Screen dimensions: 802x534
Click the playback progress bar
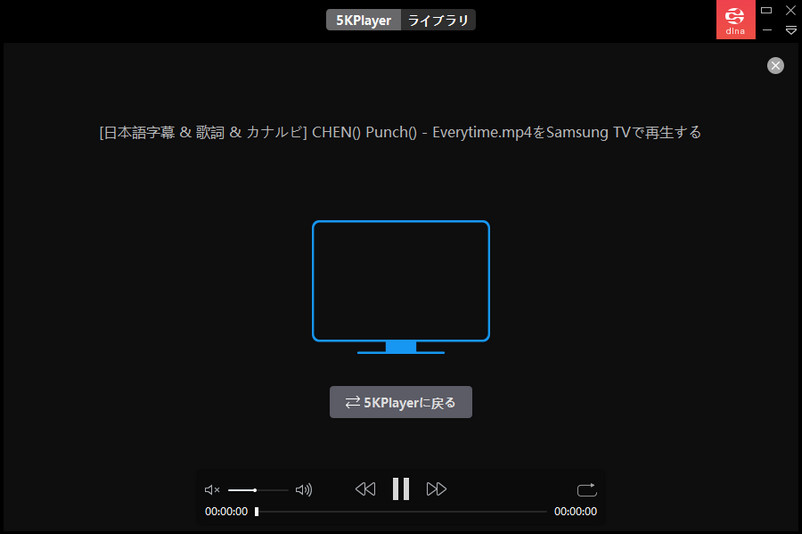tap(400, 511)
